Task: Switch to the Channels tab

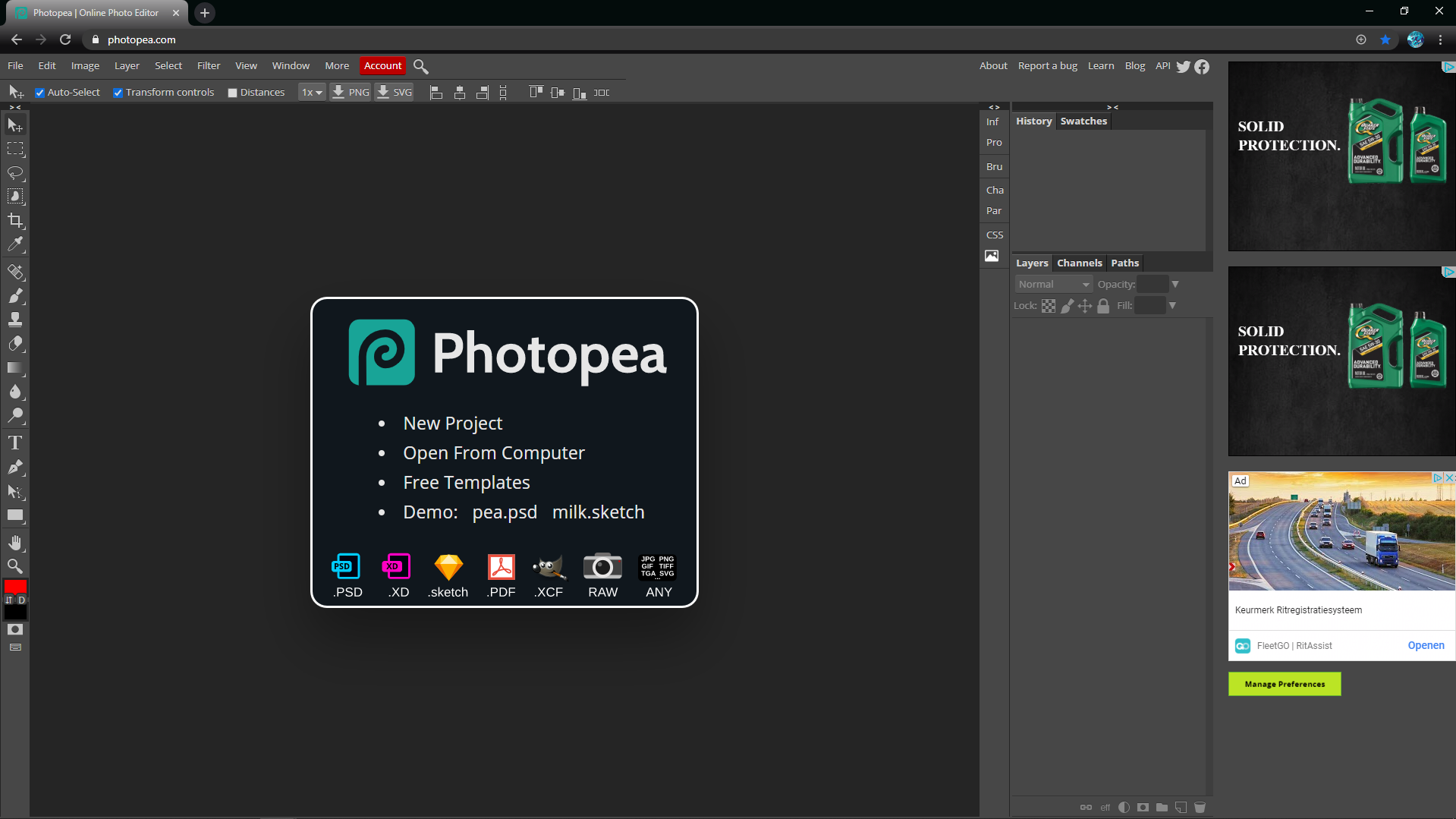Action: (1079, 263)
